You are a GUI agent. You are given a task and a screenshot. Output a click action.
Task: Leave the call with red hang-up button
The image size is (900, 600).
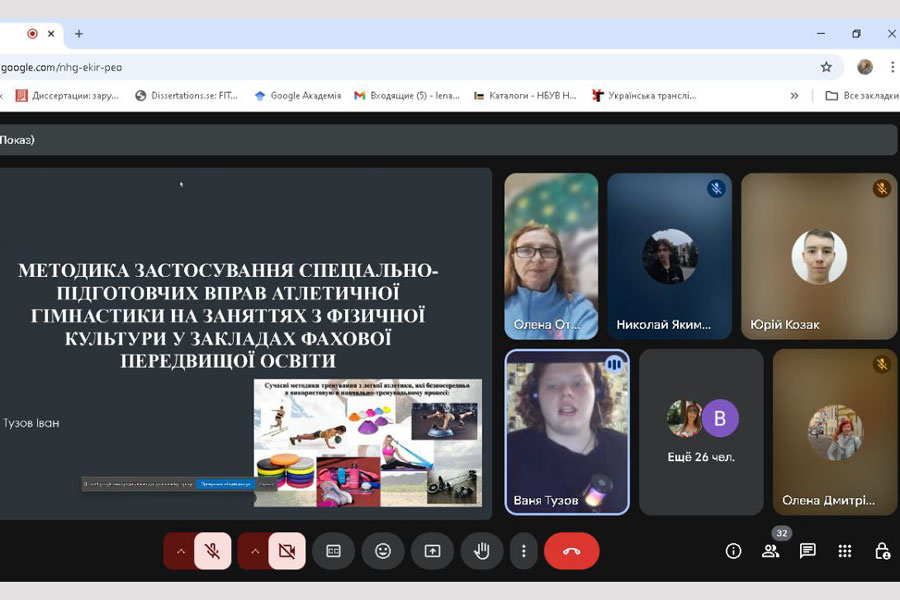571,551
